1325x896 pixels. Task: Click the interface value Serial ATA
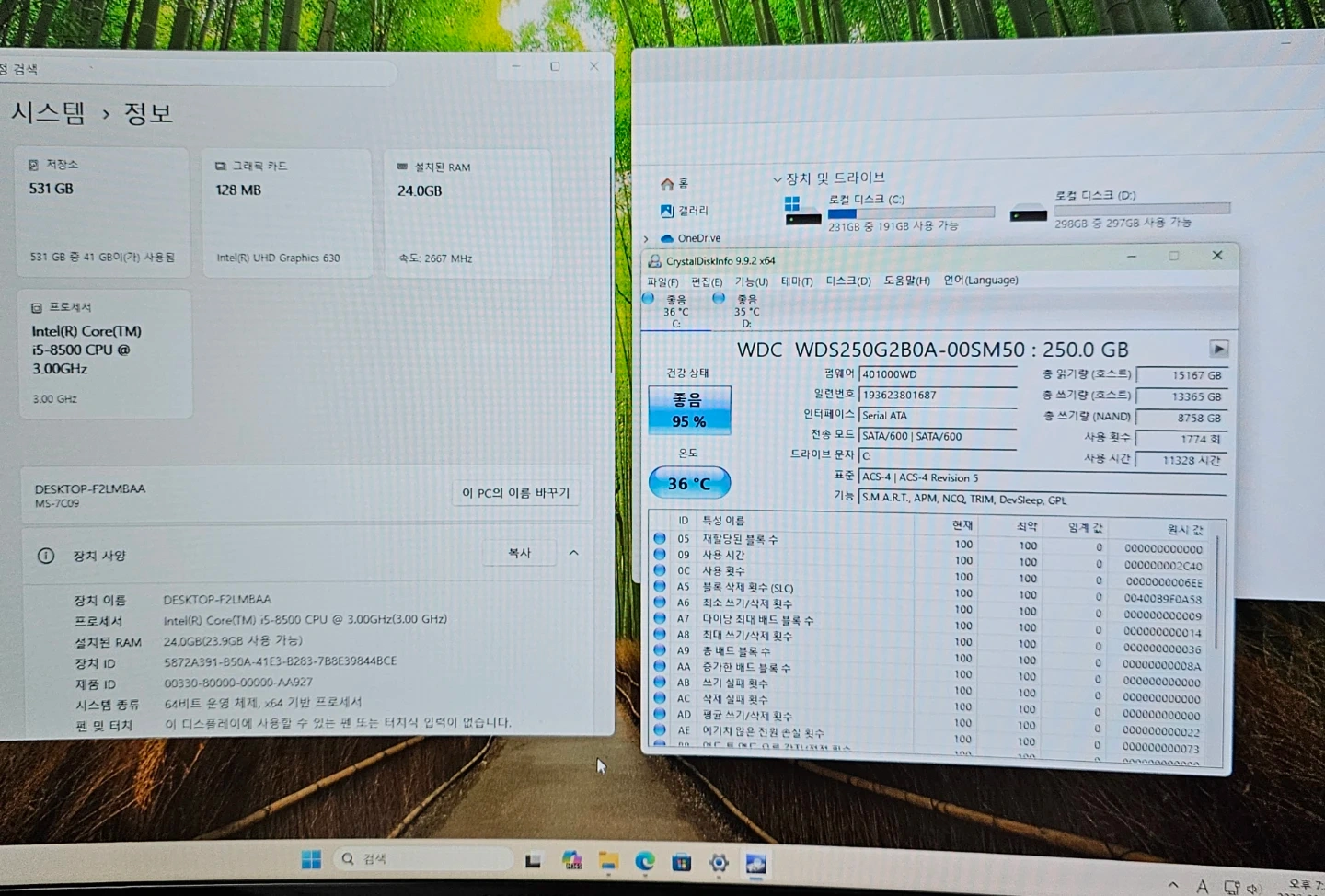[938, 416]
